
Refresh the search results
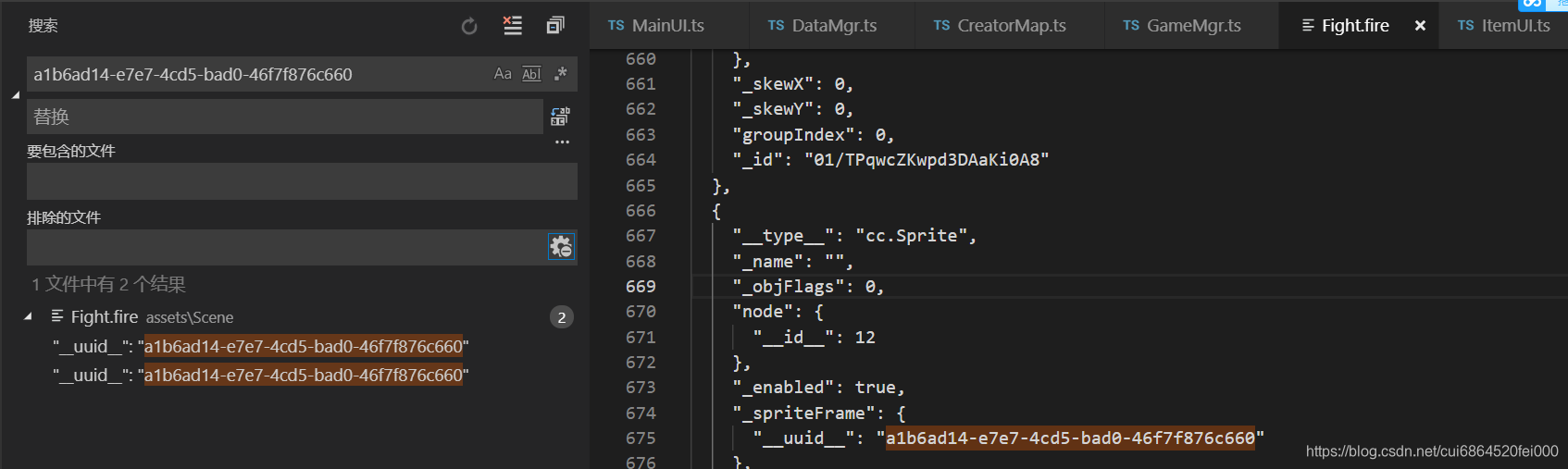pyautogui.click(x=469, y=26)
